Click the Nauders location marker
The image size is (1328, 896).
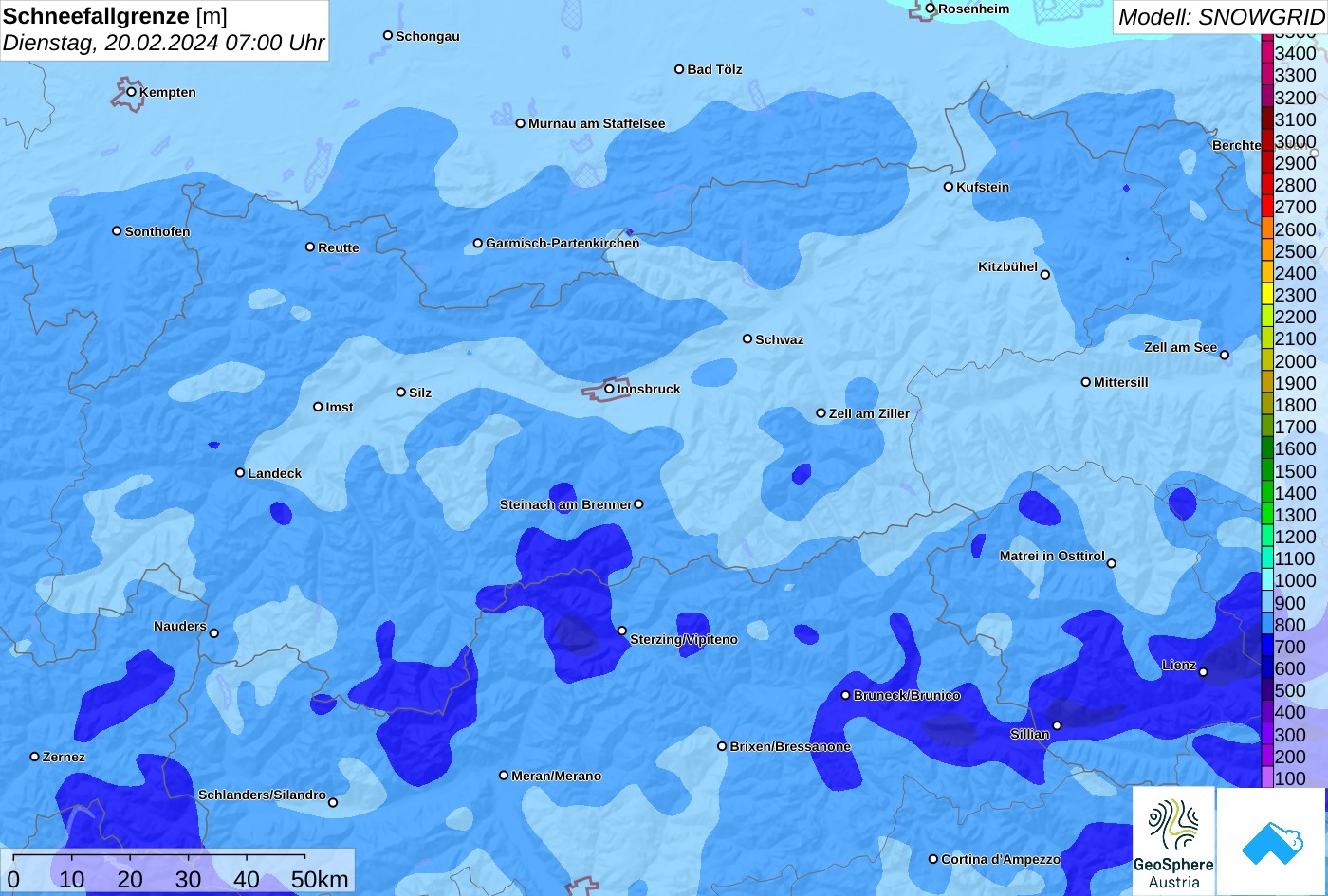(213, 633)
